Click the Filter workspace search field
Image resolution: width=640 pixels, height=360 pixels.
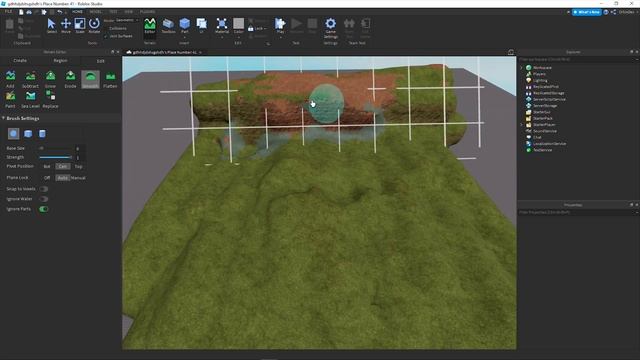click(577, 60)
